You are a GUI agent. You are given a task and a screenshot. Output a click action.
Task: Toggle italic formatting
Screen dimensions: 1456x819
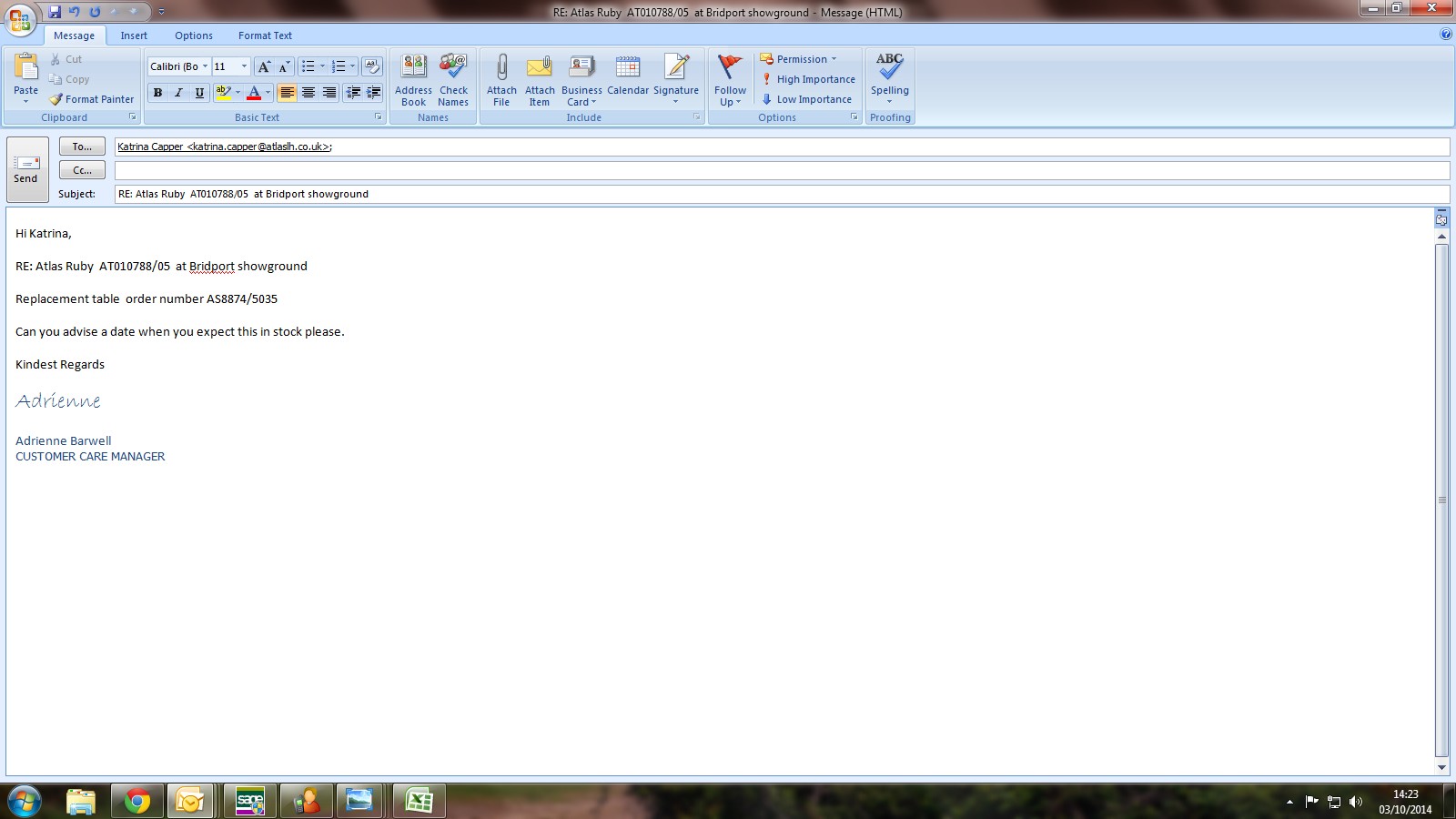(178, 92)
